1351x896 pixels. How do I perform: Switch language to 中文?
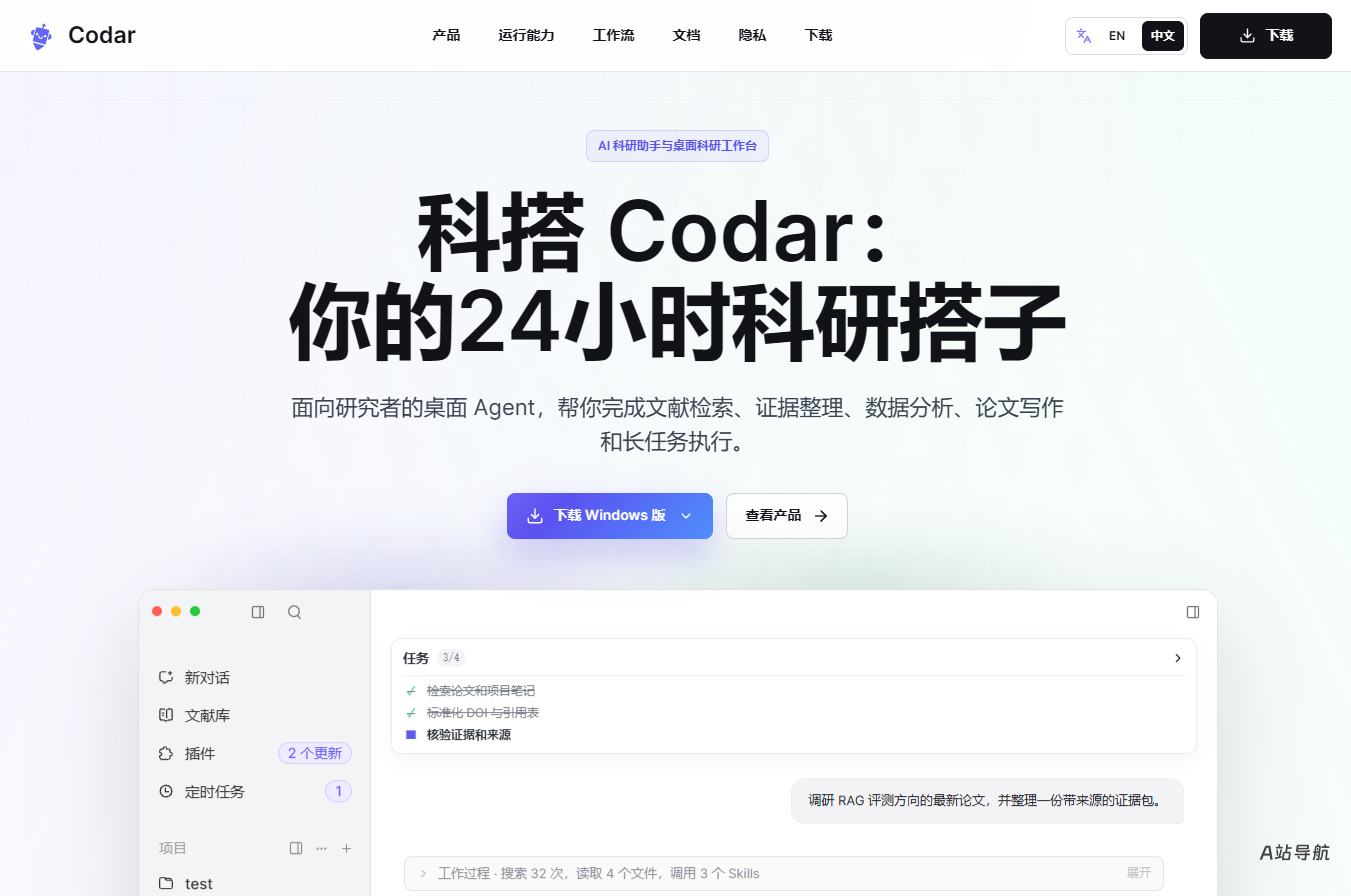(1163, 36)
